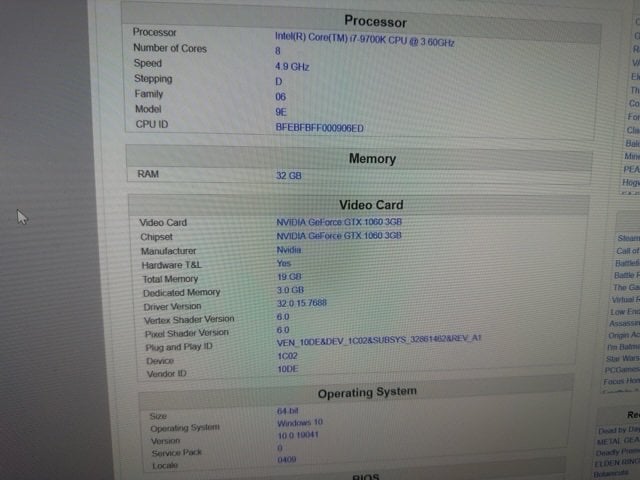Screen dimensions: 640x480
Task: Click the Device value 1C02
Action: click(287, 356)
